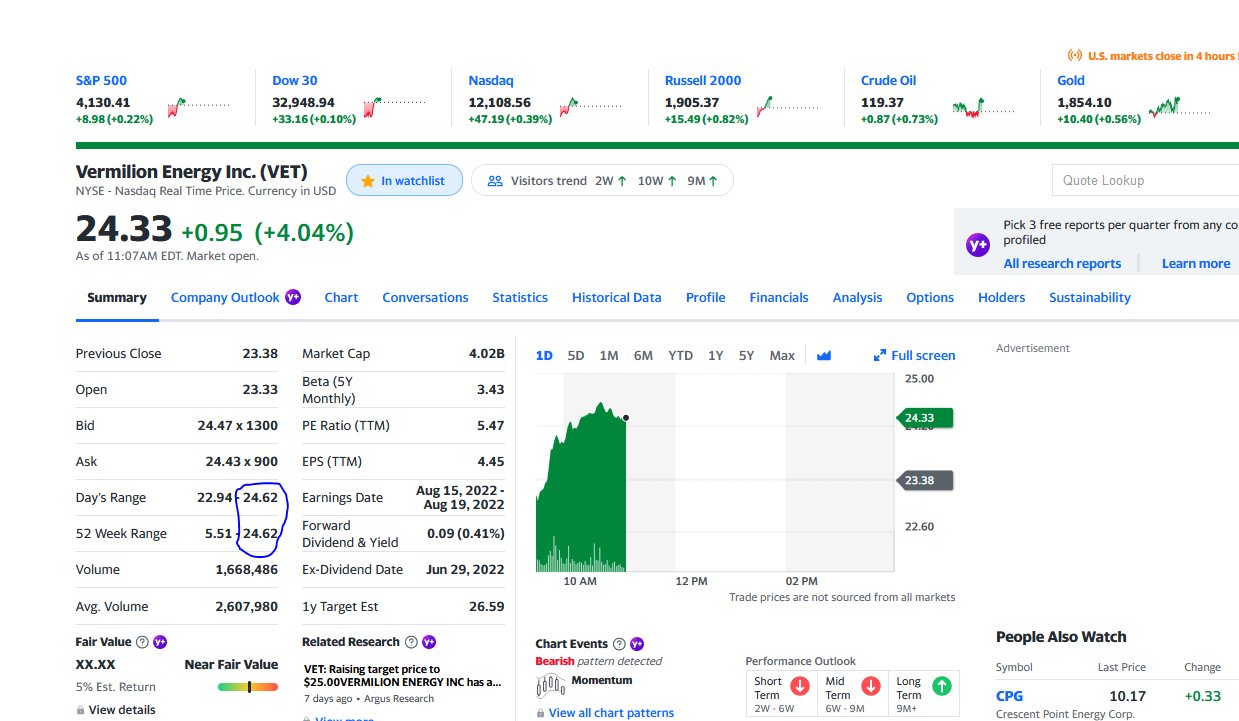The height and width of the screenshot is (721, 1239).
Task: Click the Y+ badge next to Fair Value
Action: click(160, 642)
